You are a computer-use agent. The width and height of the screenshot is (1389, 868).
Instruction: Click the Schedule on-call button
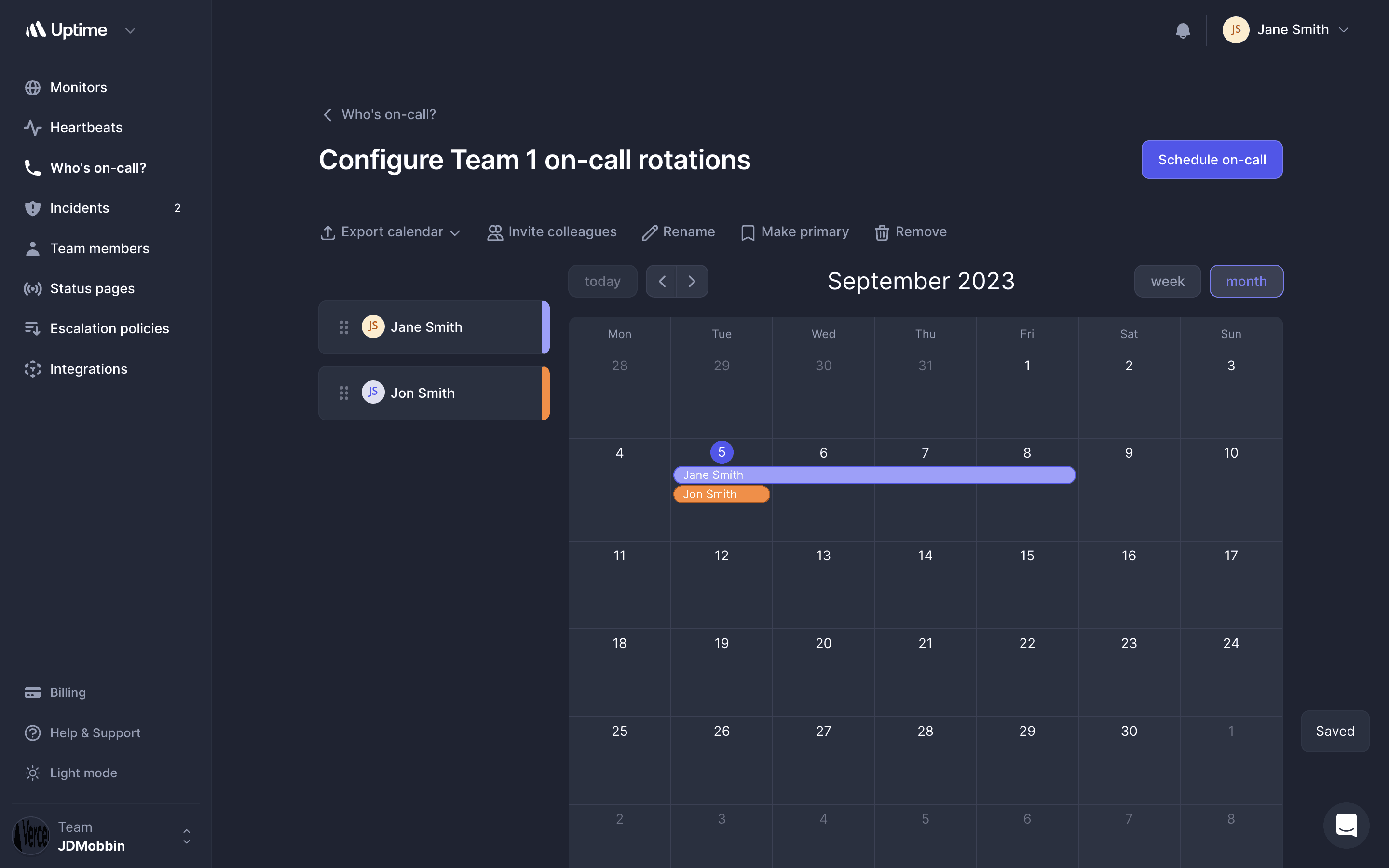[x=1212, y=160]
